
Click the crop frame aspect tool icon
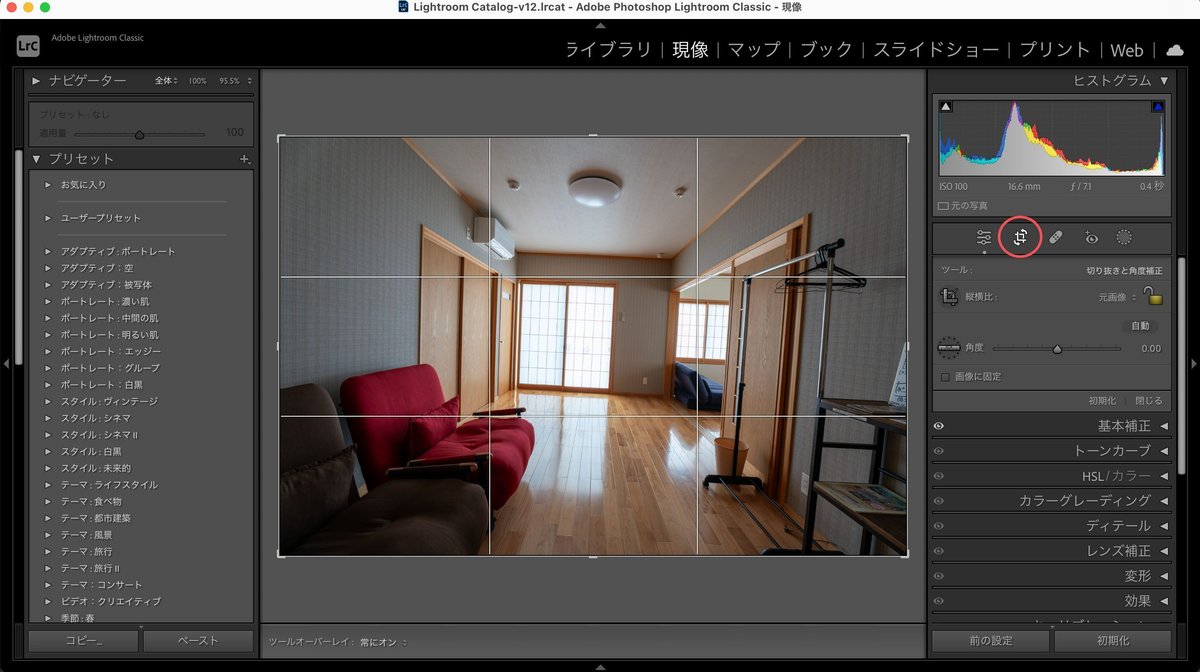tap(949, 297)
